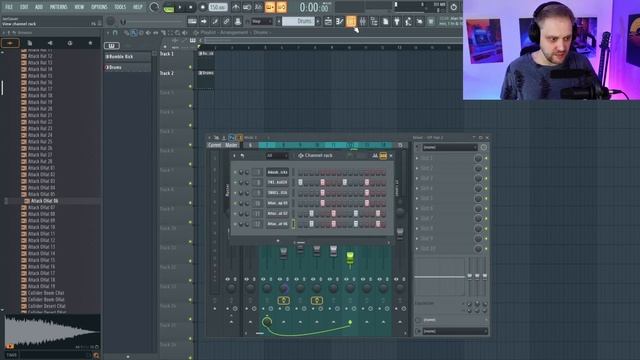Open the TOOLS menu
Image resolution: width=640 pixels, height=360 pixels.
pos(120,7)
